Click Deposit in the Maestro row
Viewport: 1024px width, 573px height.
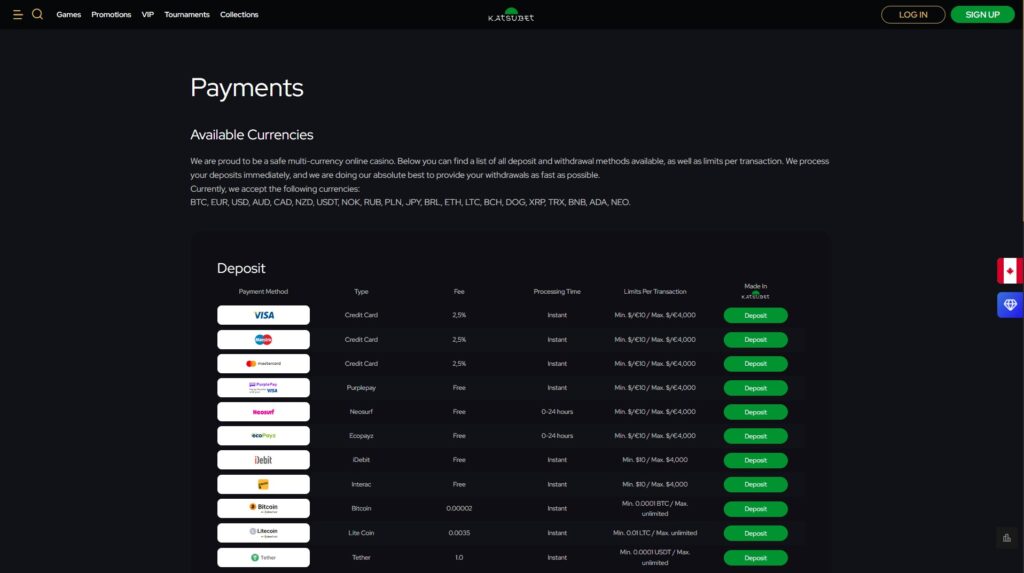tap(756, 340)
